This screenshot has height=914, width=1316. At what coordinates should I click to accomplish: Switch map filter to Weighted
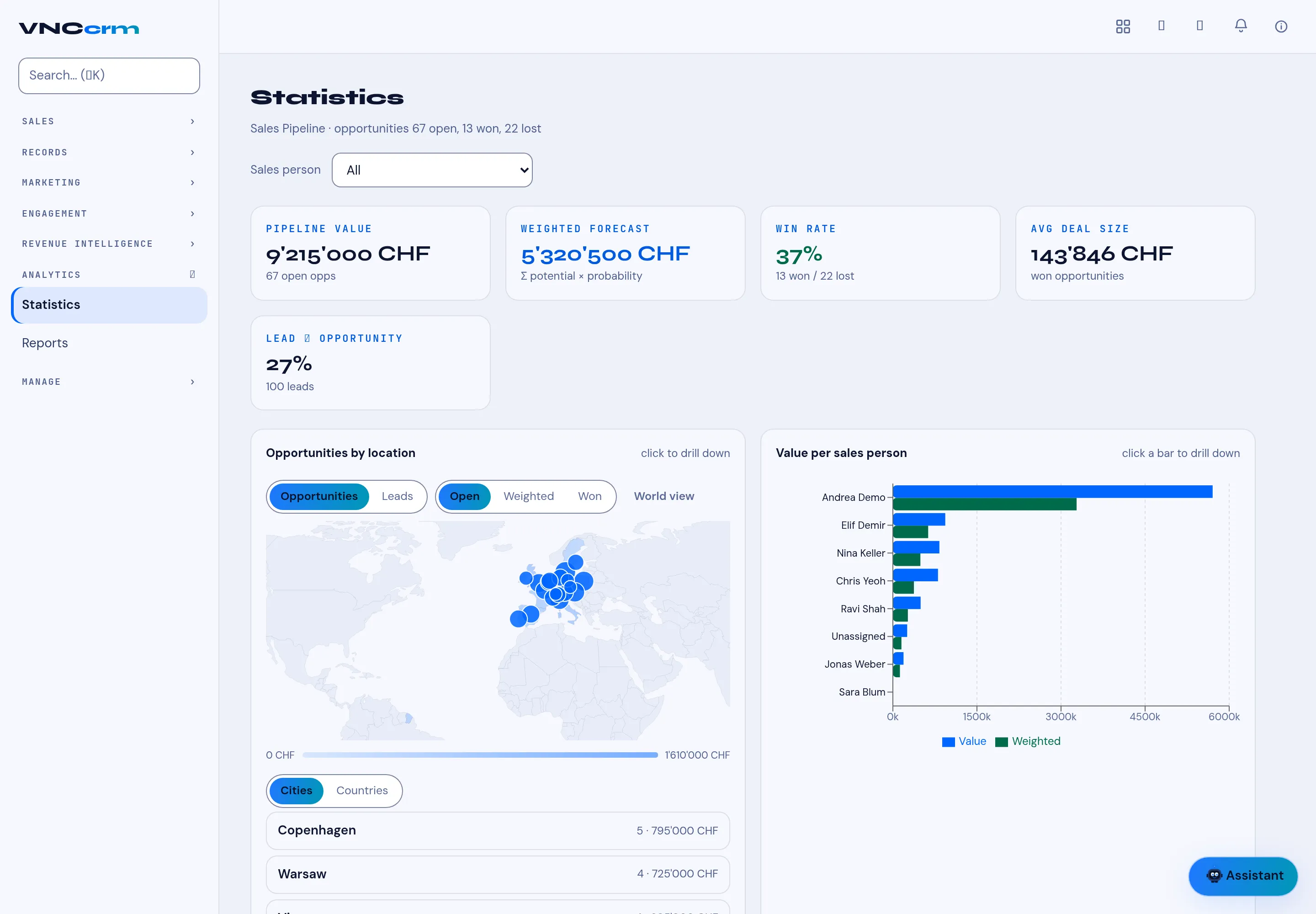point(529,496)
